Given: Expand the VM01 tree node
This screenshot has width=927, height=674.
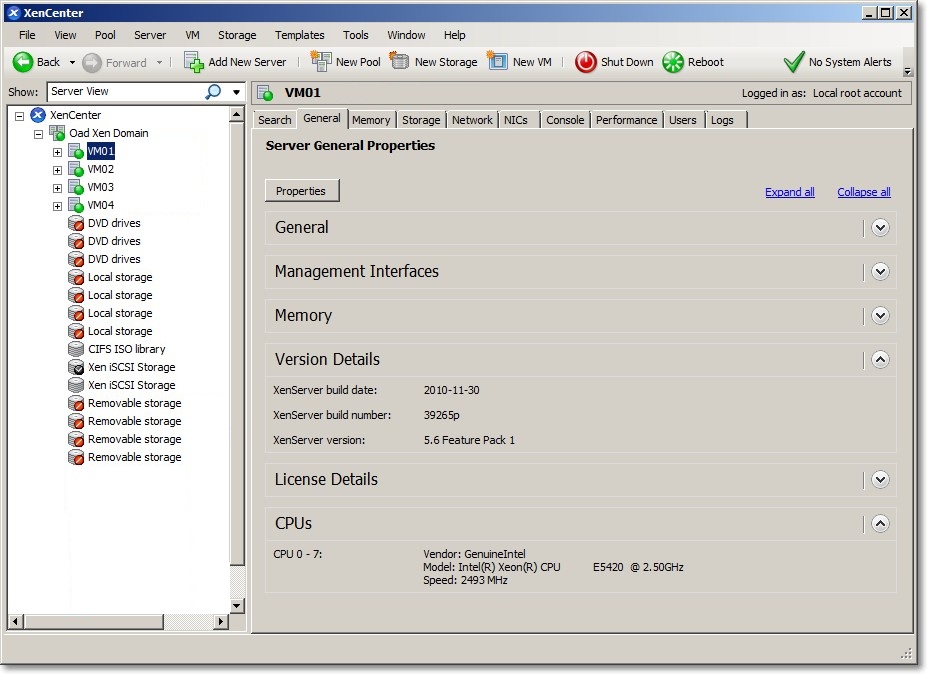Looking at the screenshot, I should pos(57,153).
